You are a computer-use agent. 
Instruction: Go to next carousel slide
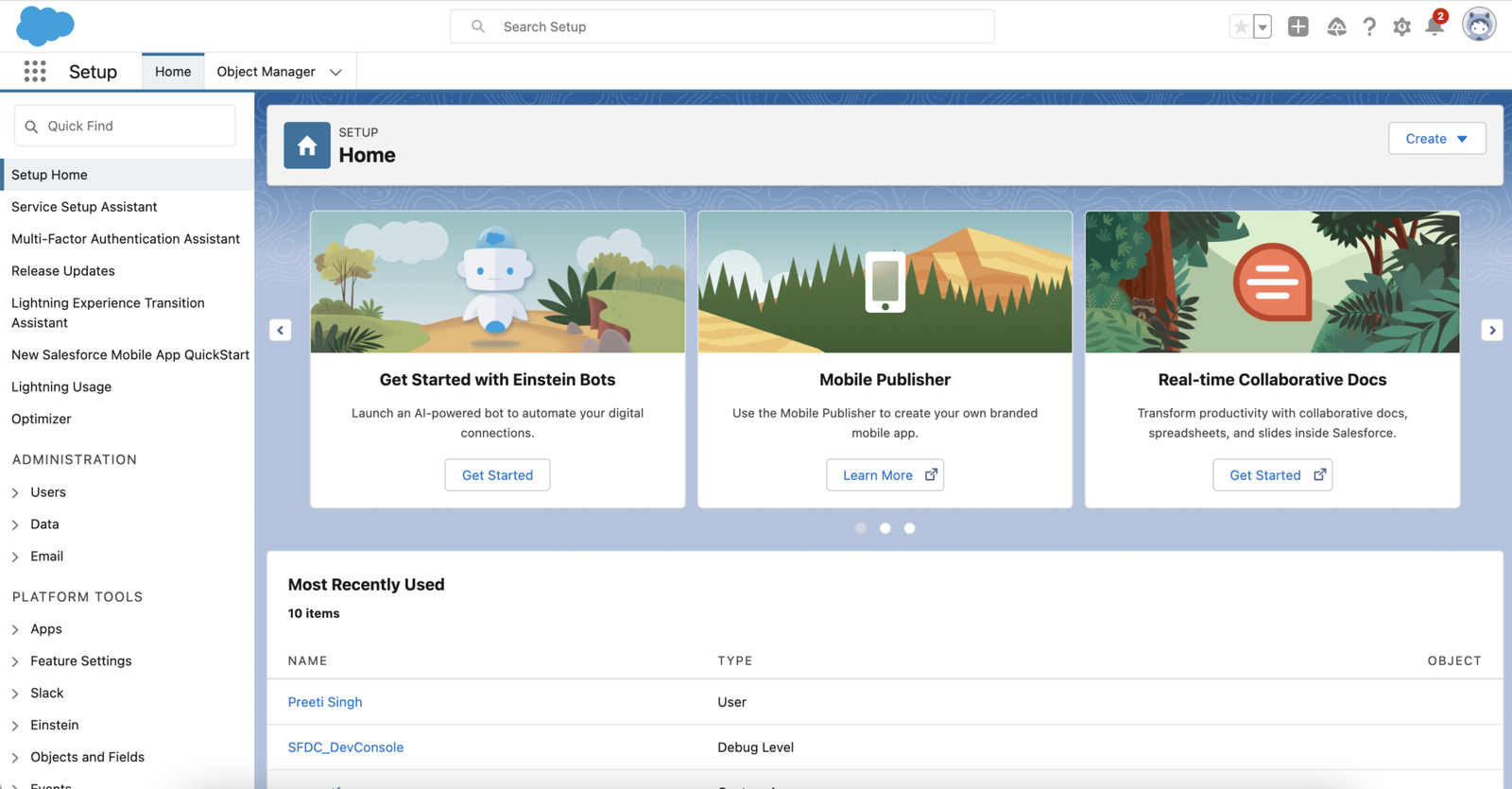click(x=1492, y=330)
